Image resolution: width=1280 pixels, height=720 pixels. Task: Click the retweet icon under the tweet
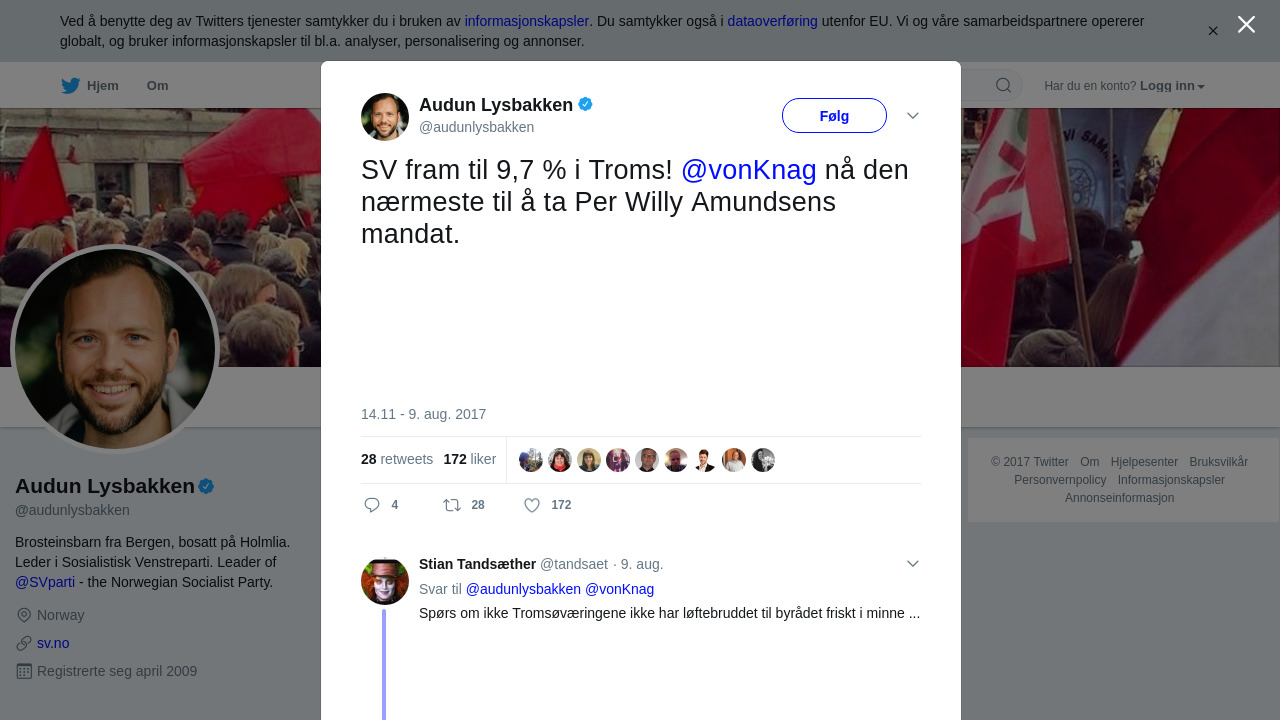[452, 505]
